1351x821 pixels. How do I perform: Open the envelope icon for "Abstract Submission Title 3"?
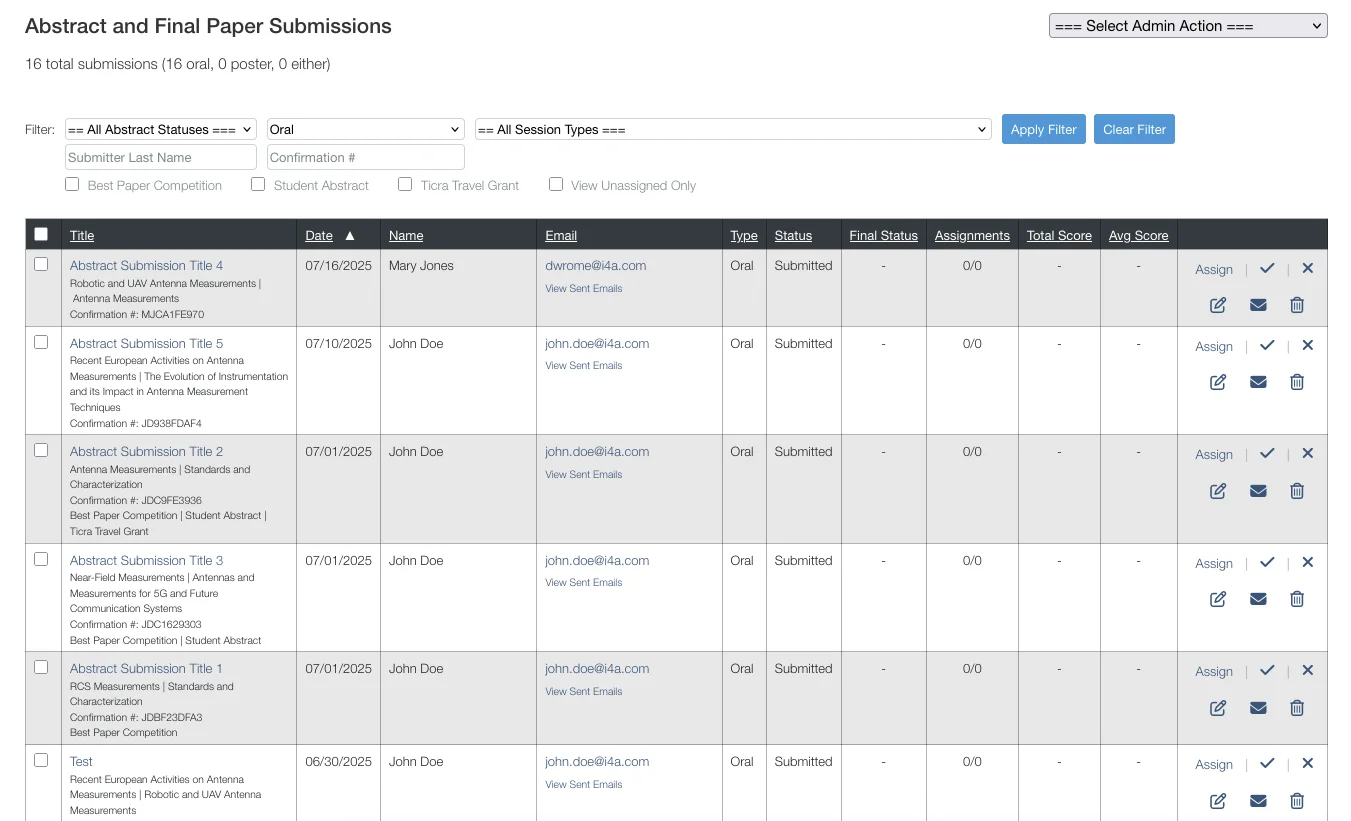[1258, 599]
